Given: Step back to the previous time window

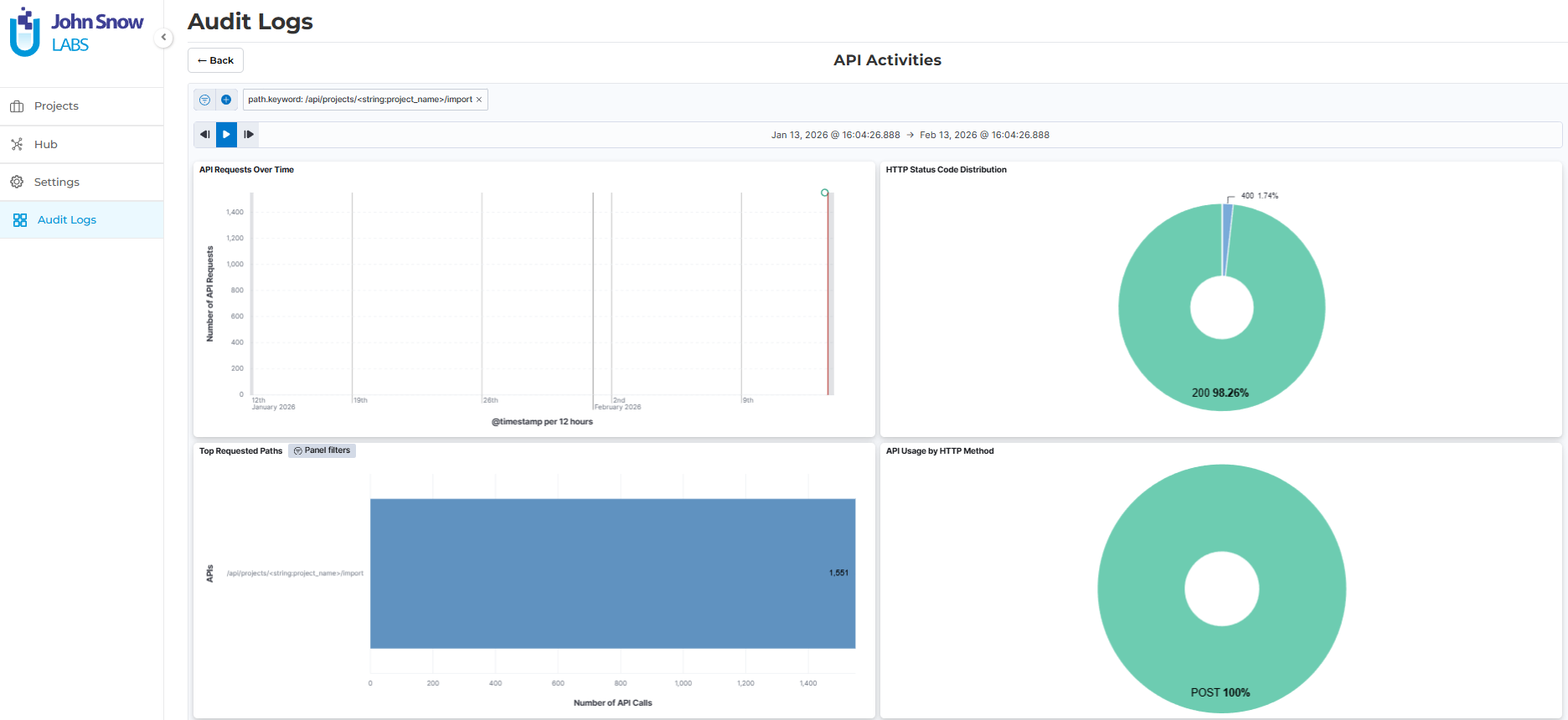Looking at the screenshot, I should click(204, 135).
